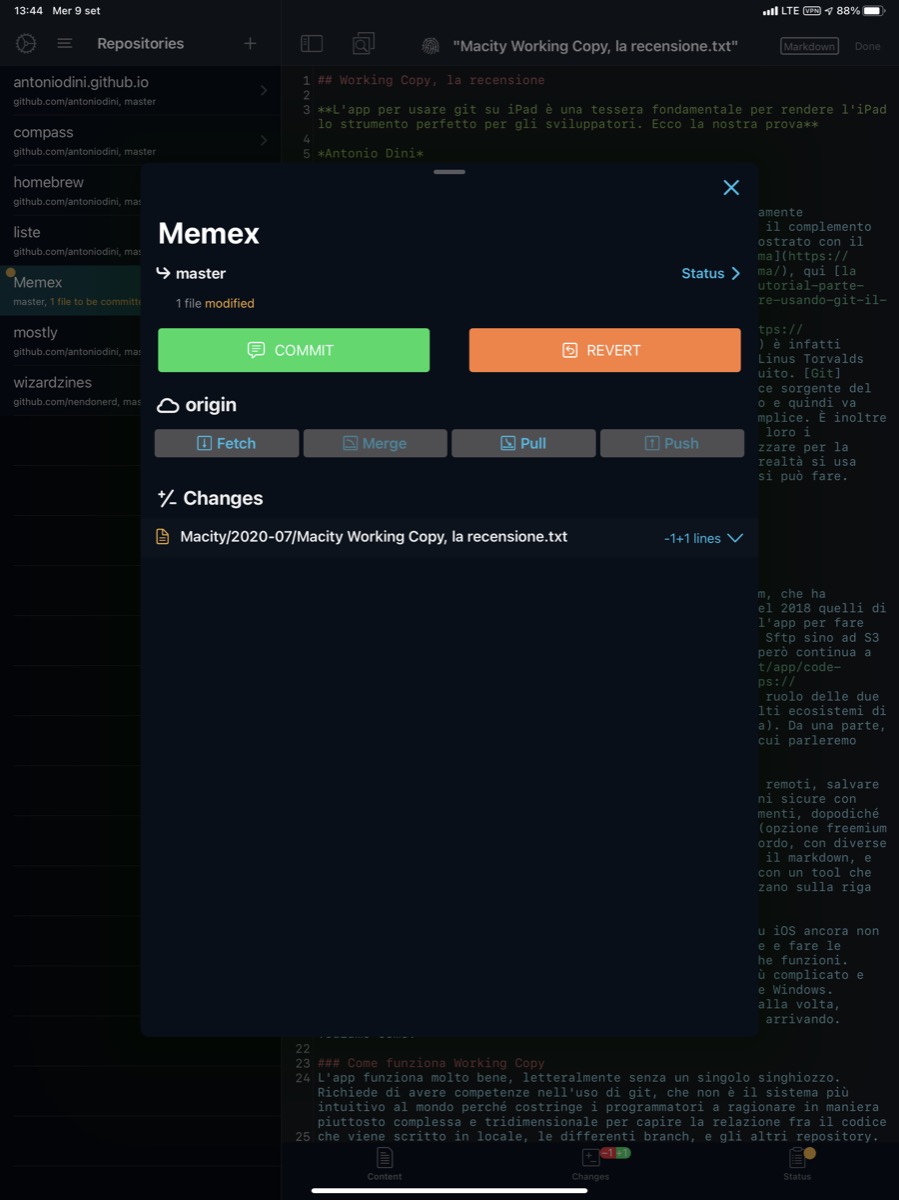The image size is (899, 1200).
Task: Add a new repository with plus icon
Action: (250, 44)
